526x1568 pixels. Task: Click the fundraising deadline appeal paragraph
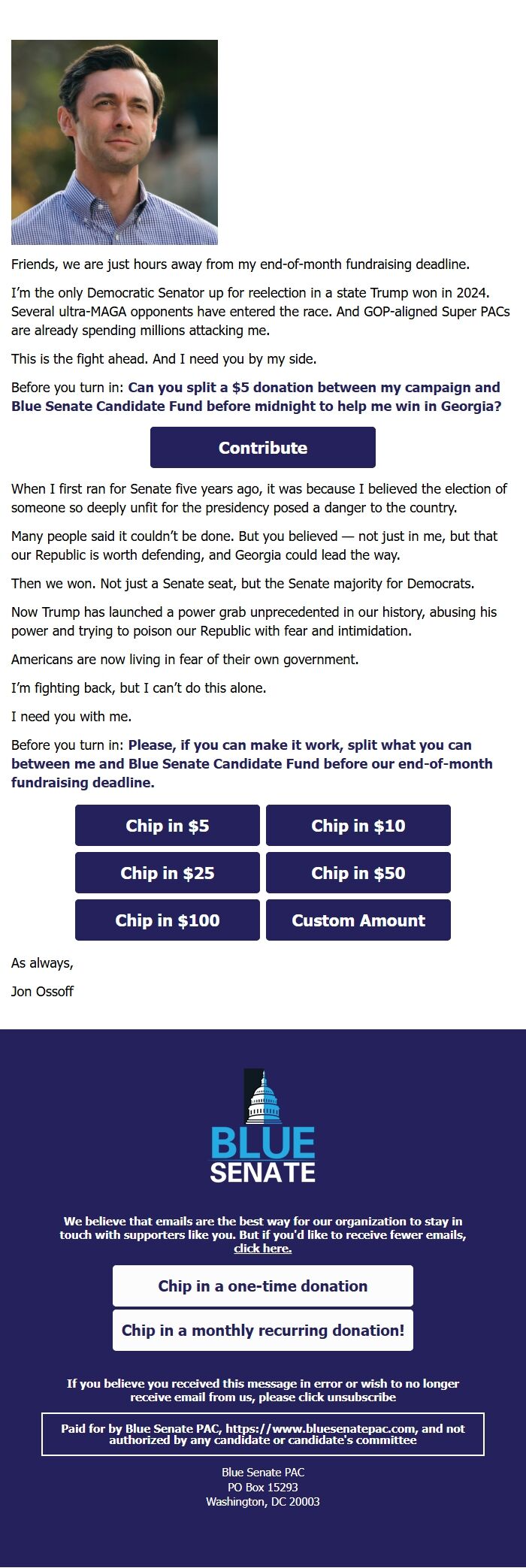point(240,264)
